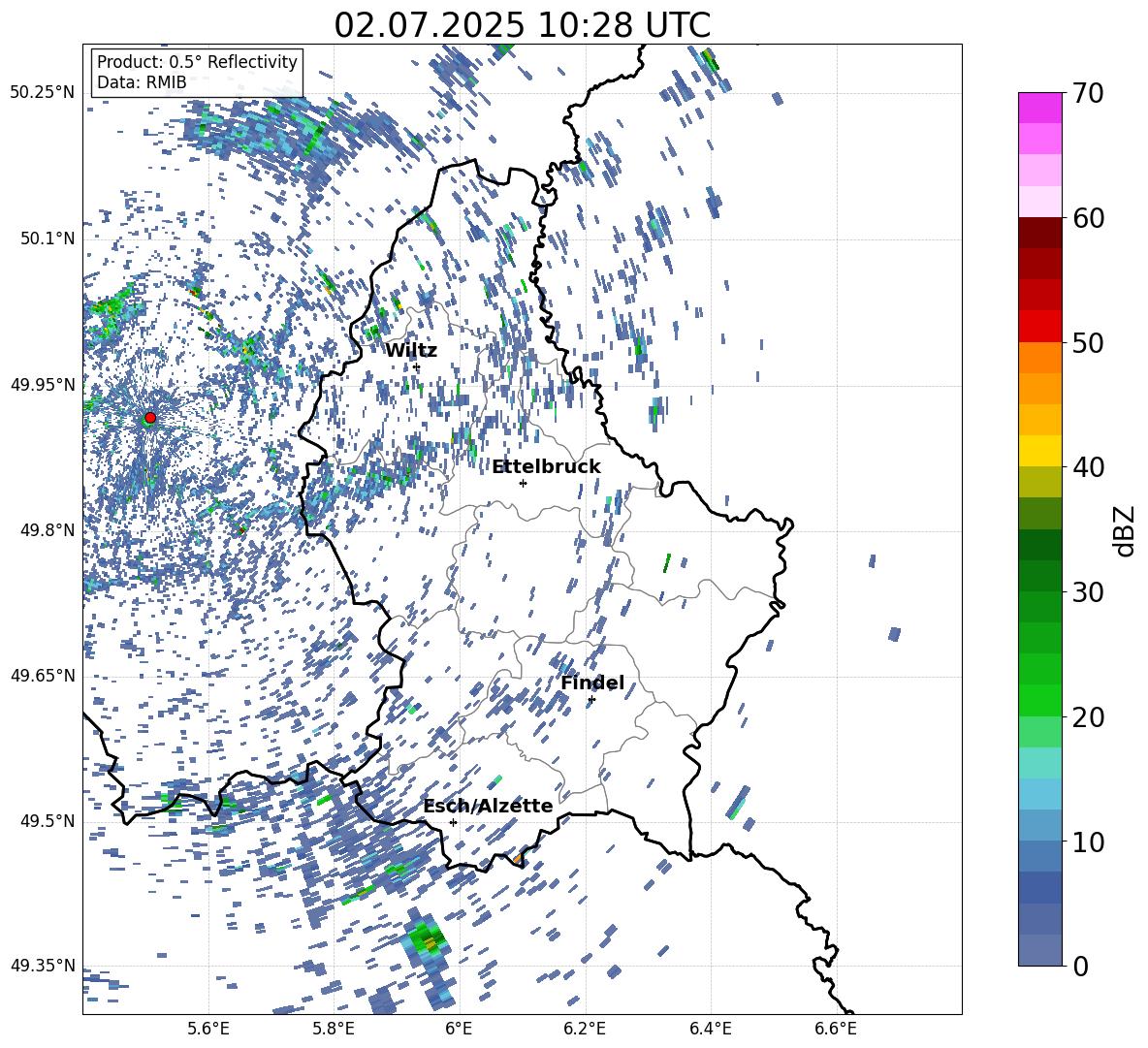
Task: Click the 5.8°E longitude label
Action: click(334, 1029)
